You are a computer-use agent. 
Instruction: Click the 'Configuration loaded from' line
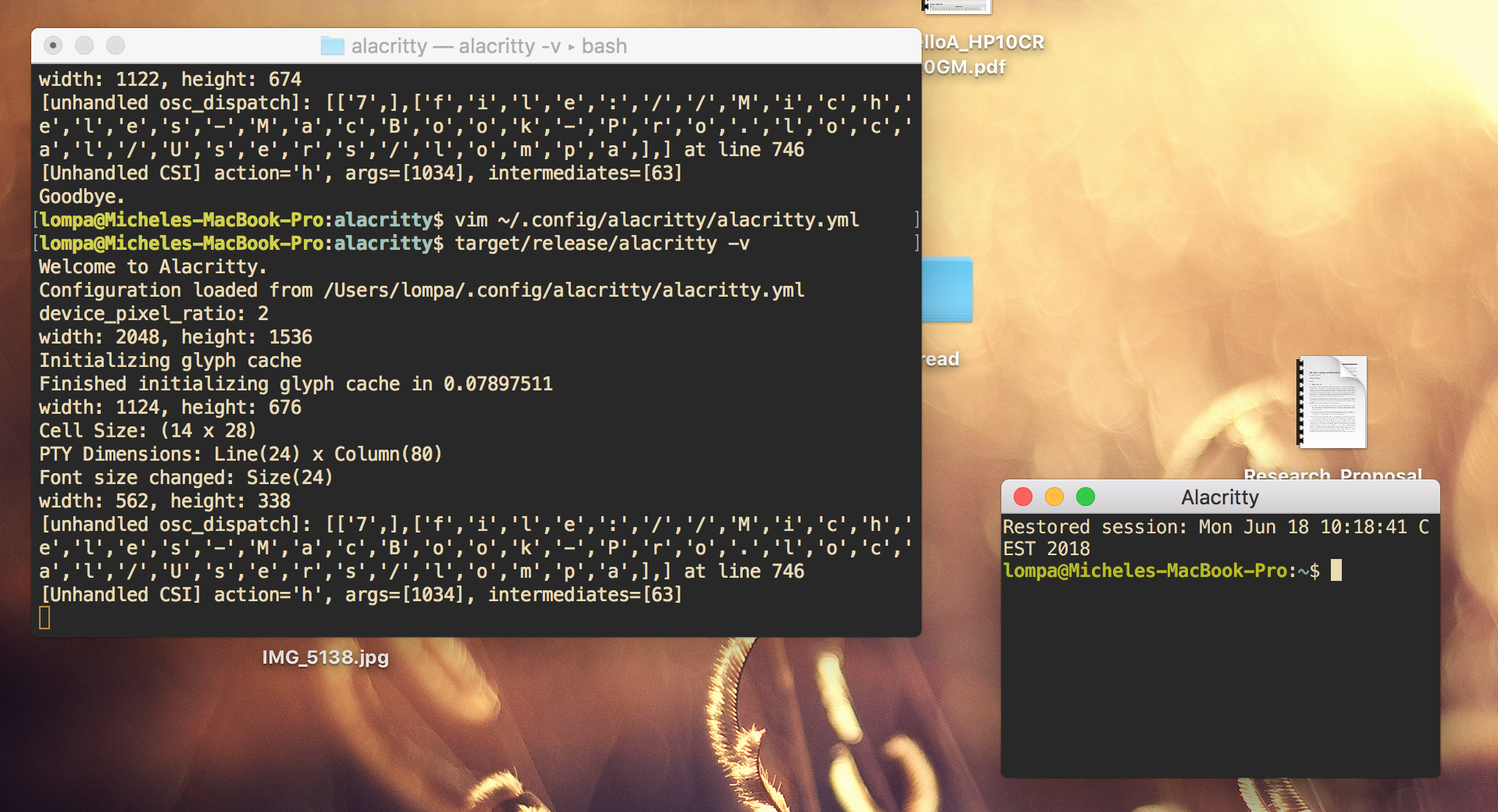pos(422,290)
